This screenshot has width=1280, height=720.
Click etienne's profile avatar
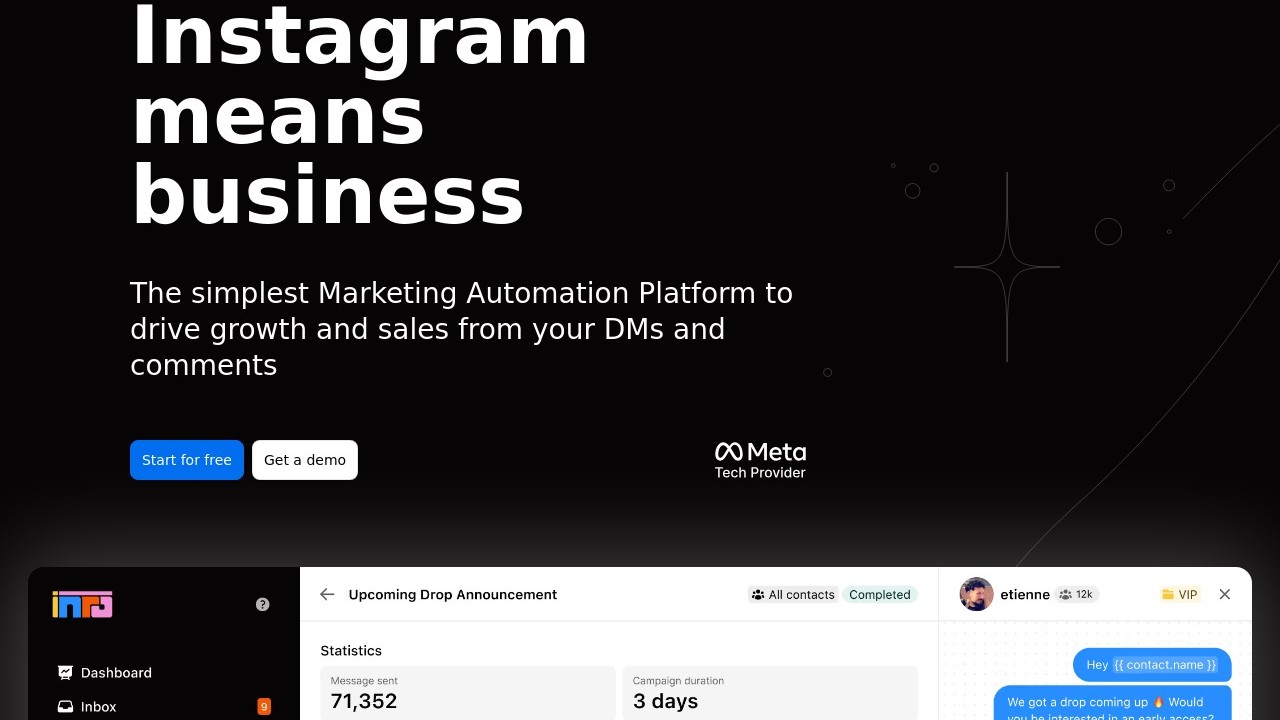976,594
